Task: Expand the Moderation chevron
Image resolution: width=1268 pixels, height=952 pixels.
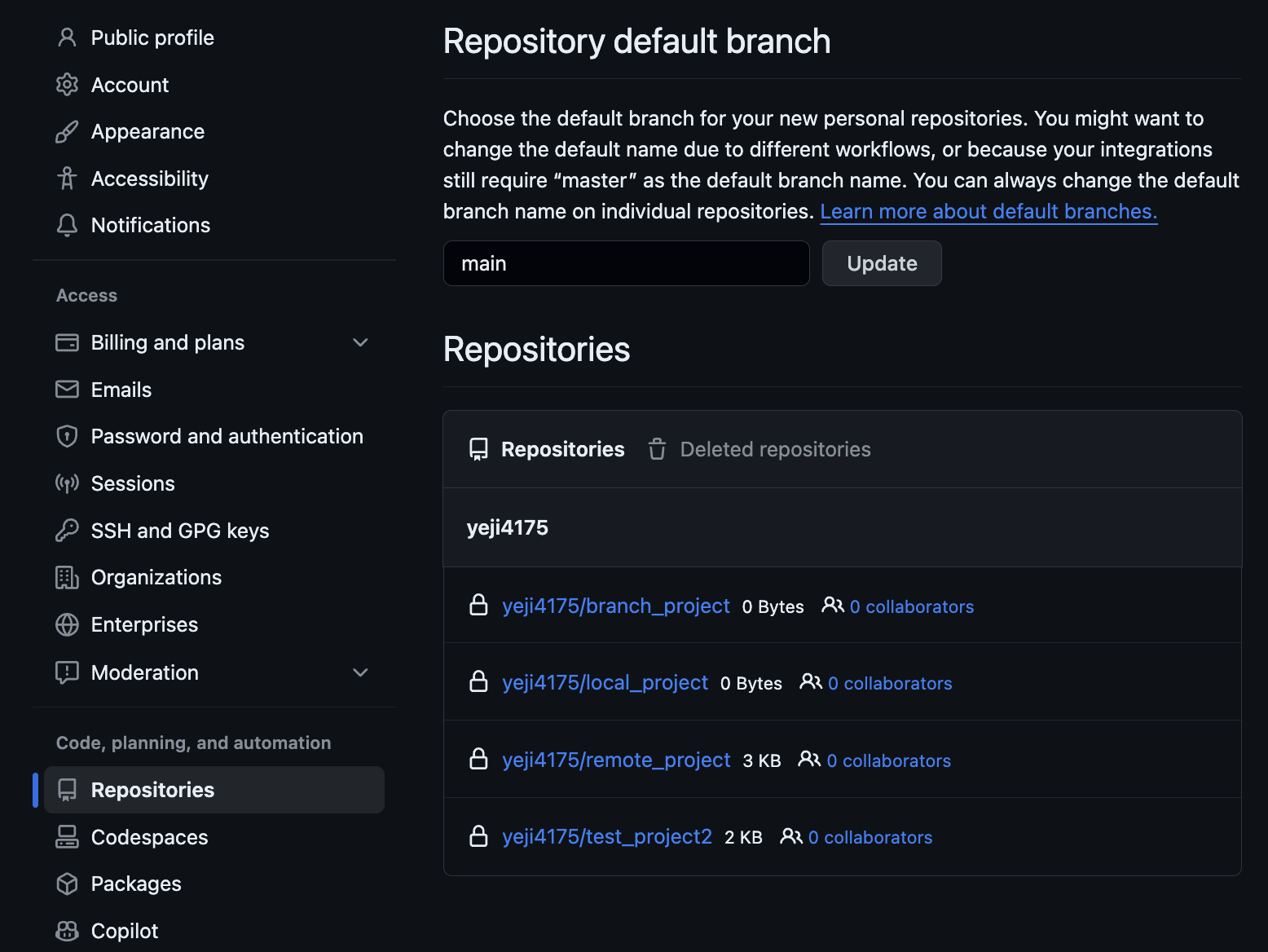Action: pyautogui.click(x=360, y=672)
